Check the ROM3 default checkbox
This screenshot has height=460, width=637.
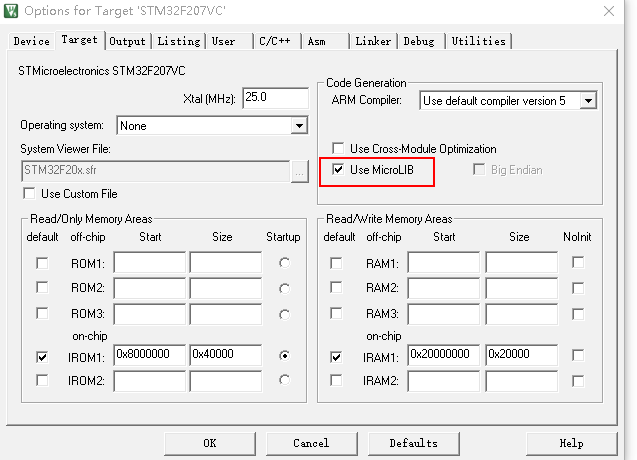(x=42, y=313)
